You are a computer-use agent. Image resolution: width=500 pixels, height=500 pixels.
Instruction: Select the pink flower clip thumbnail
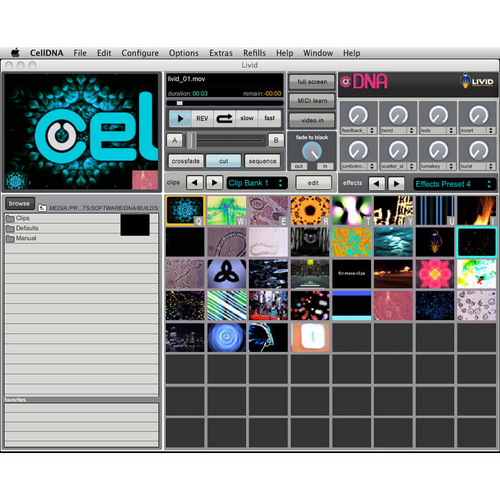click(x=435, y=274)
